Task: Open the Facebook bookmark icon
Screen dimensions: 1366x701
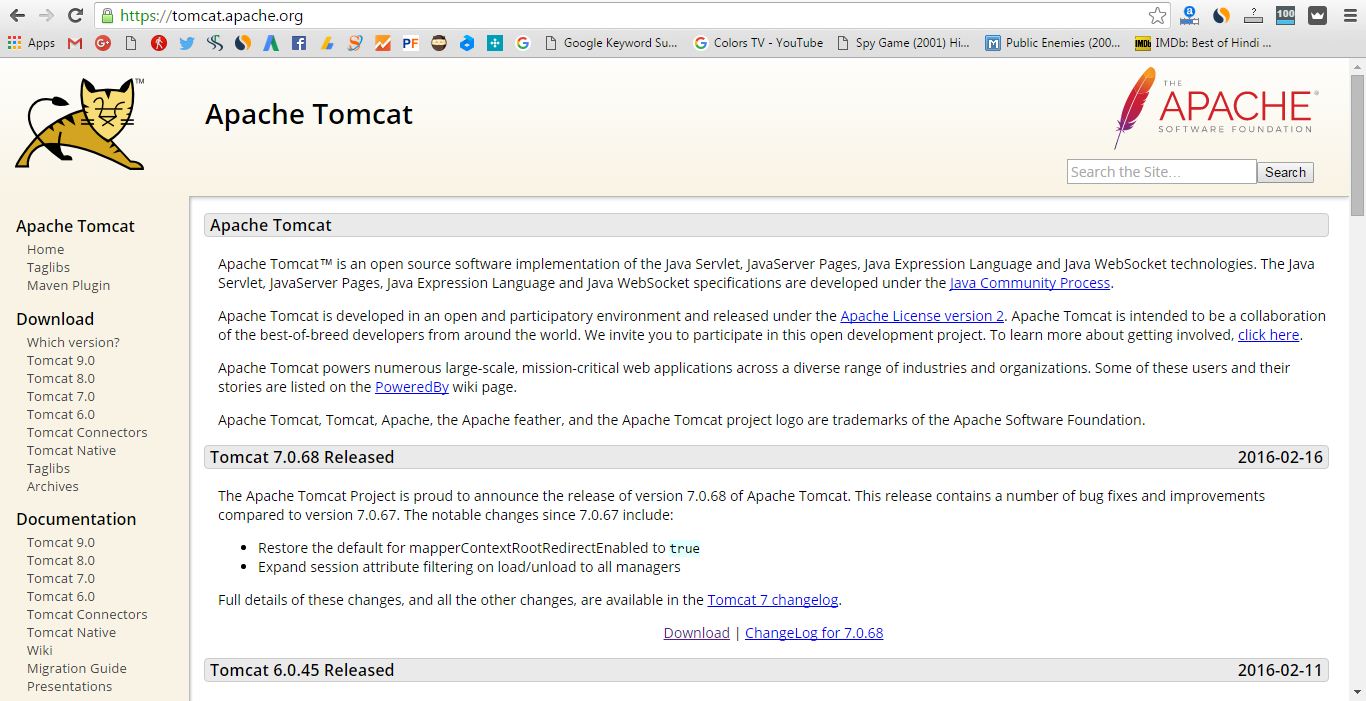Action: (299, 43)
